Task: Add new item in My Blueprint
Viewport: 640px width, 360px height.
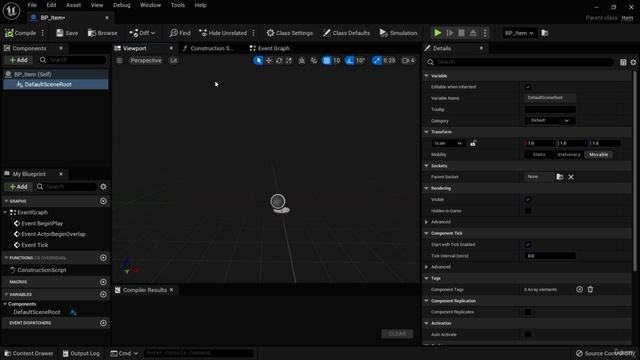Action: click(18, 187)
